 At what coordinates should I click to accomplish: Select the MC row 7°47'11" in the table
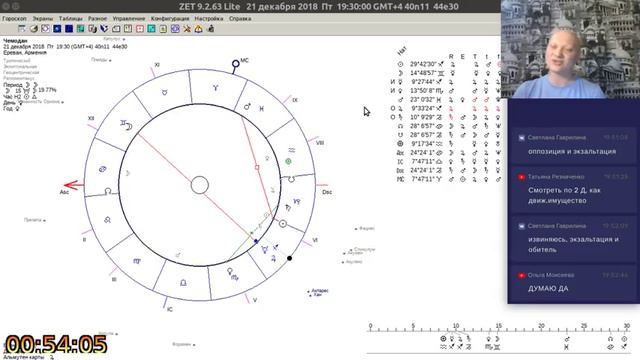click(448, 179)
